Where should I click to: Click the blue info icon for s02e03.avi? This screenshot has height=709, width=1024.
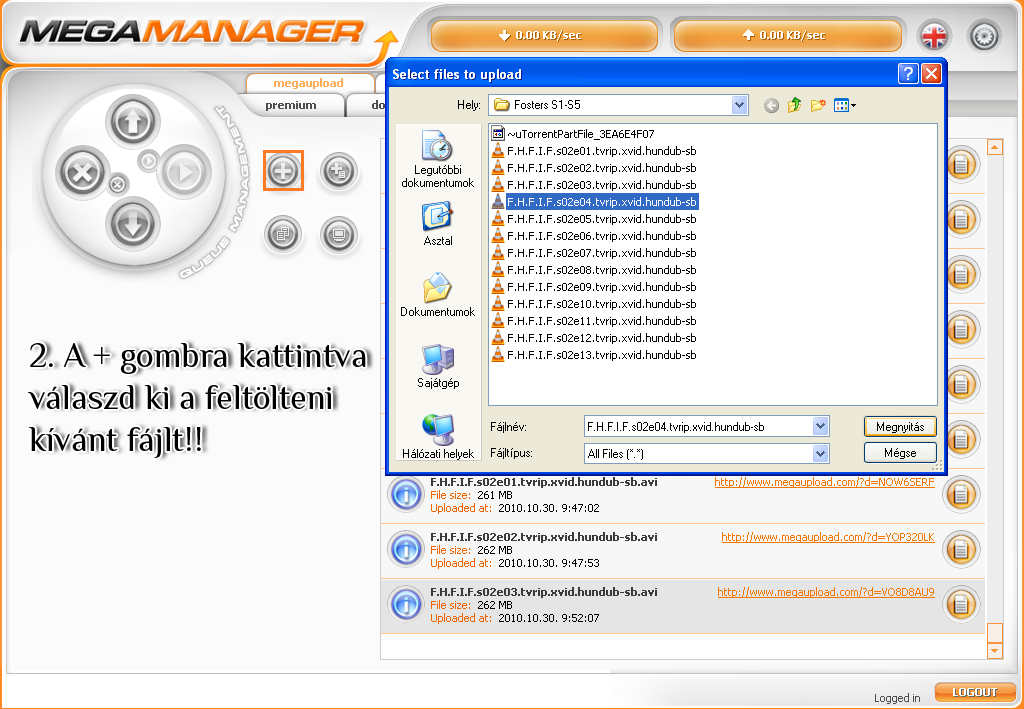click(406, 604)
